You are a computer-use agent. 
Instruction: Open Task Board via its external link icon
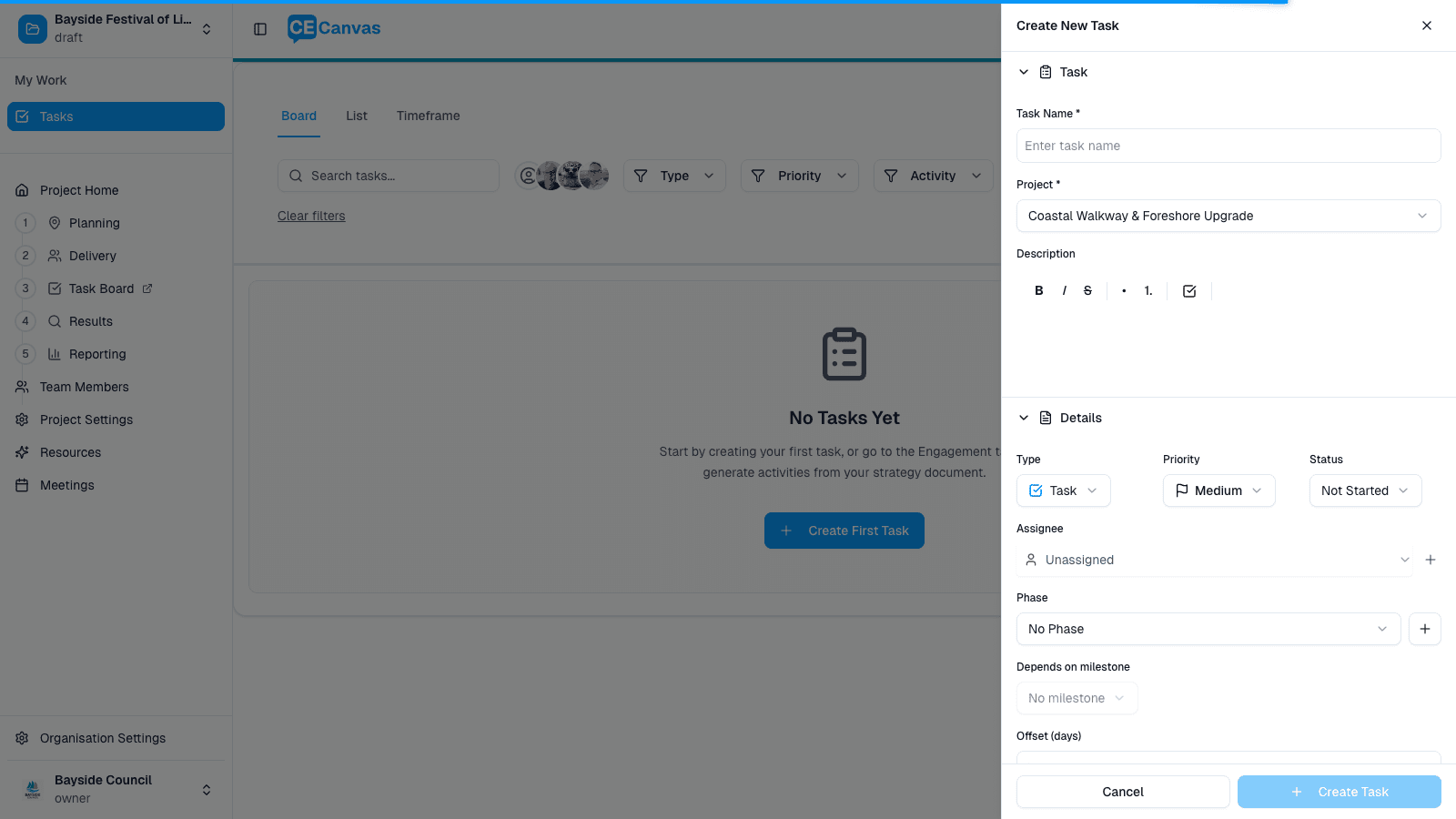coord(147,288)
